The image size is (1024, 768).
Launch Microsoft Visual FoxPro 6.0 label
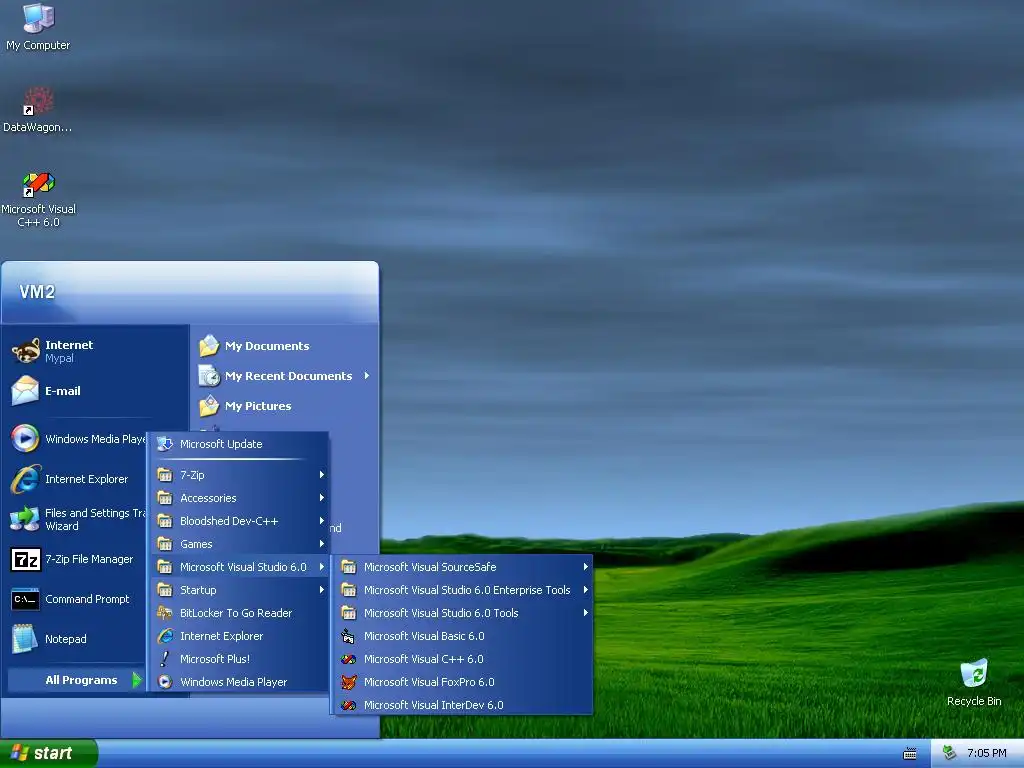tap(429, 682)
